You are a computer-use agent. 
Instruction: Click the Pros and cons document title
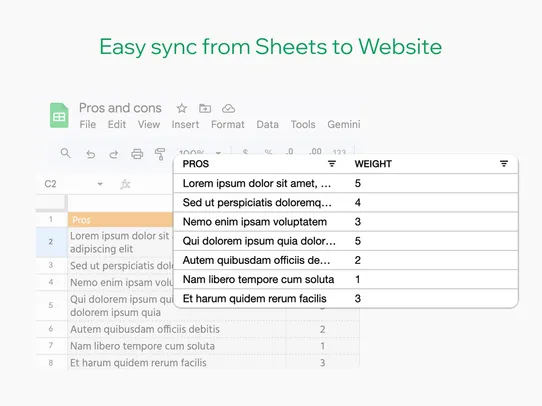(x=120, y=108)
